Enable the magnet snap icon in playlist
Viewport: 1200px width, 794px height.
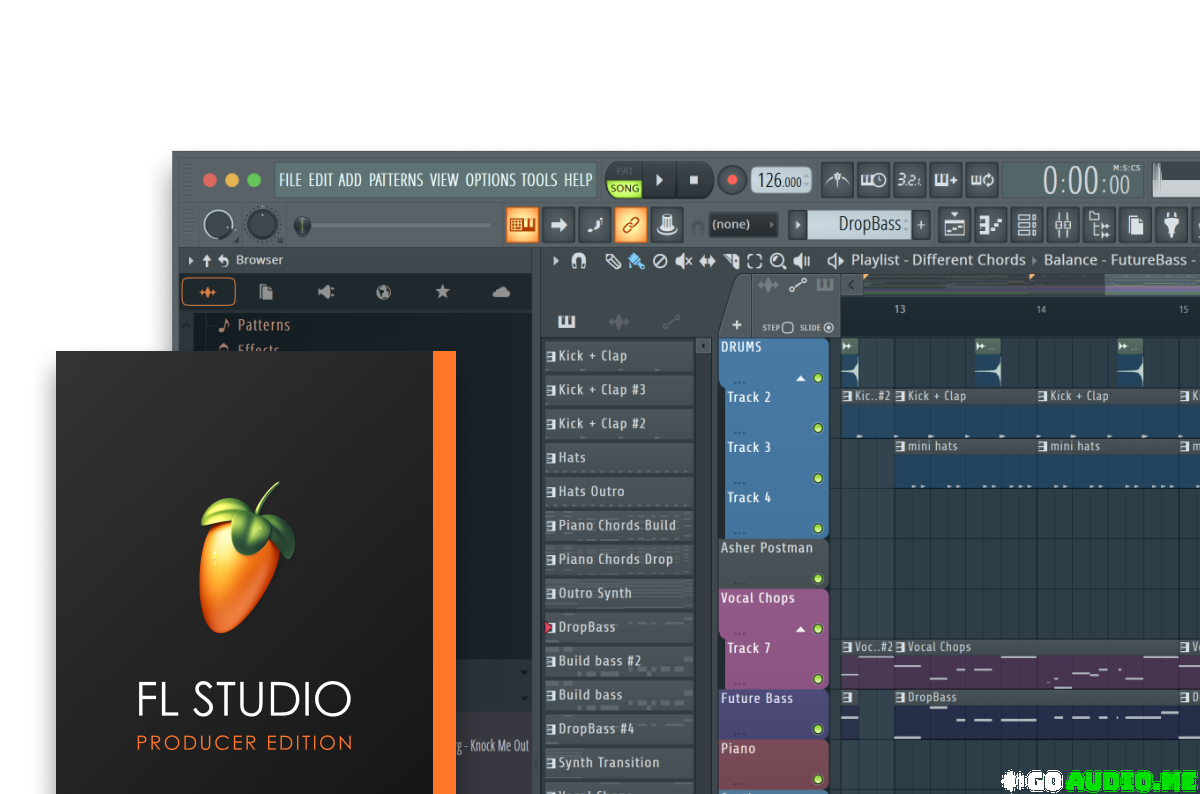(x=578, y=261)
